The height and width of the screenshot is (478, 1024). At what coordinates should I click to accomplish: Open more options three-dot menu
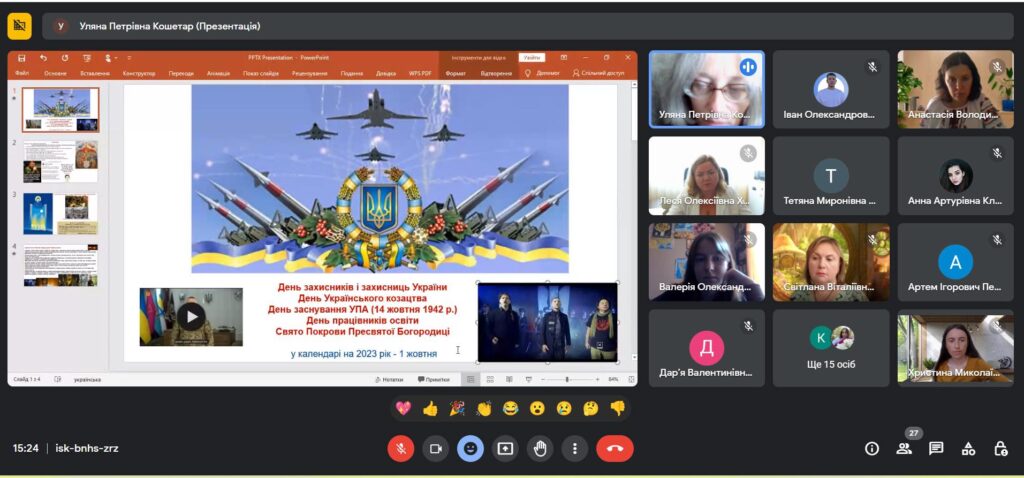coord(575,449)
